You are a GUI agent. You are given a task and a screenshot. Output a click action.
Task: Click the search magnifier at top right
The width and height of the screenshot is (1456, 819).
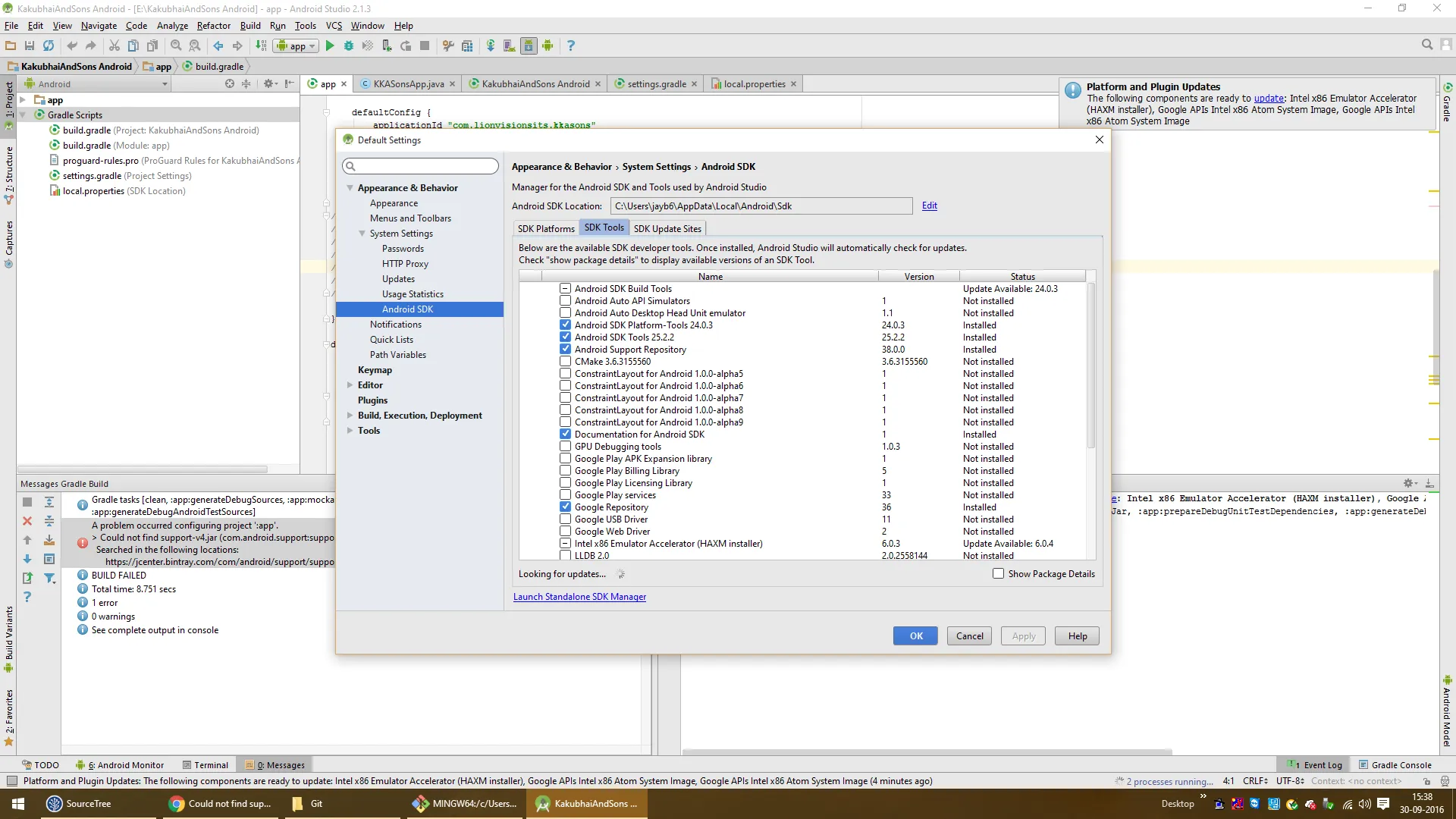1427,45
